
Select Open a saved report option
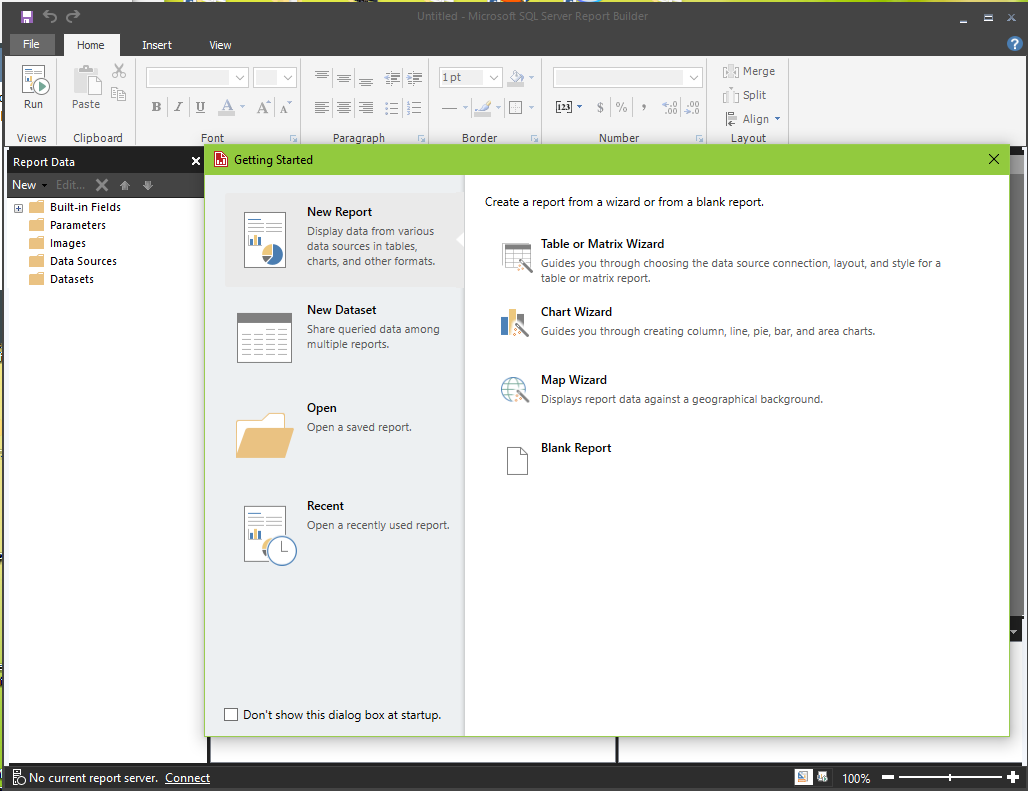tap(344, 435)
